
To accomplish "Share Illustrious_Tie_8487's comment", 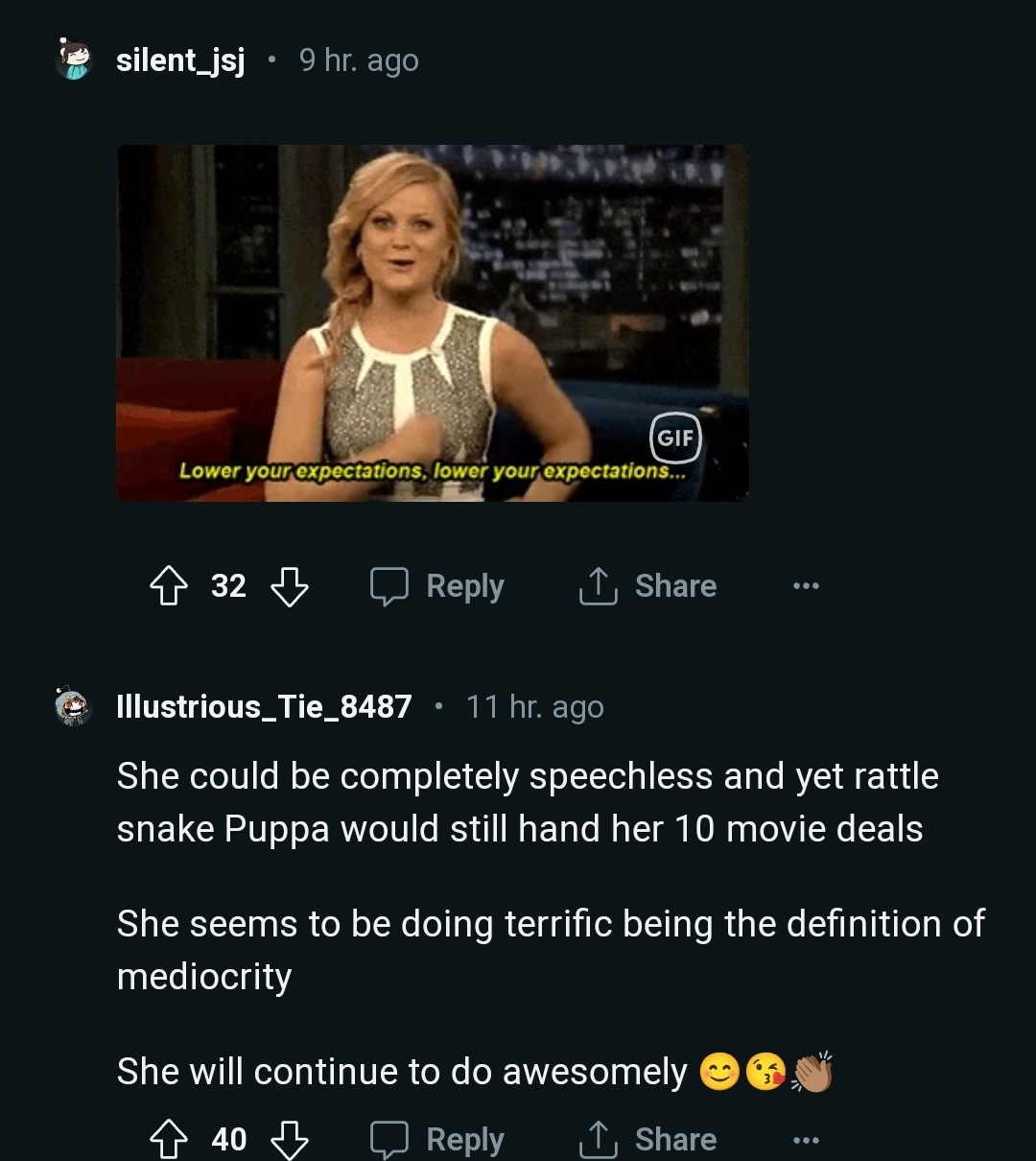I will click(x=648, y=1139).
